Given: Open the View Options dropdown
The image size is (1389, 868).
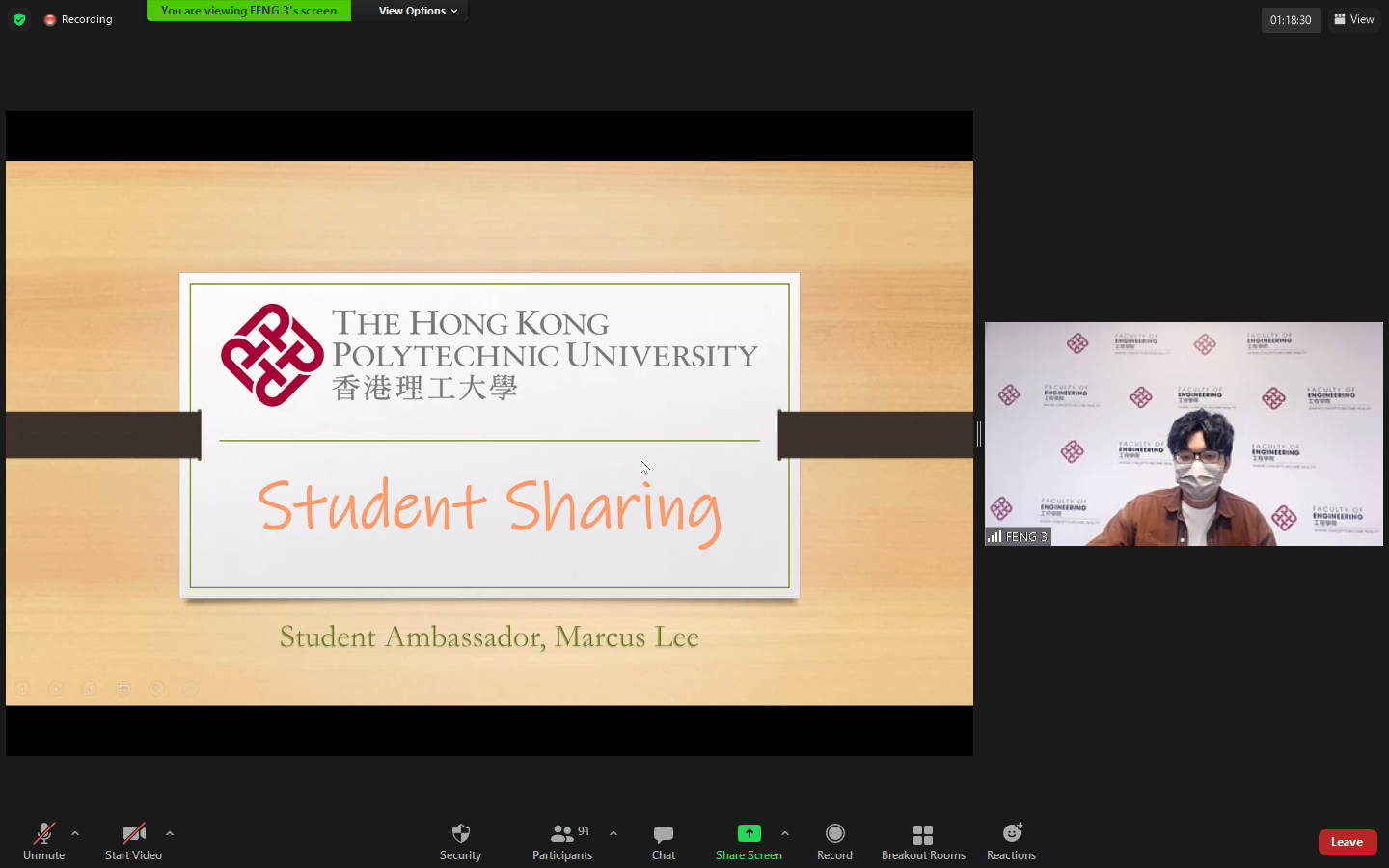Looking at the screenshot, I should 418,11.
